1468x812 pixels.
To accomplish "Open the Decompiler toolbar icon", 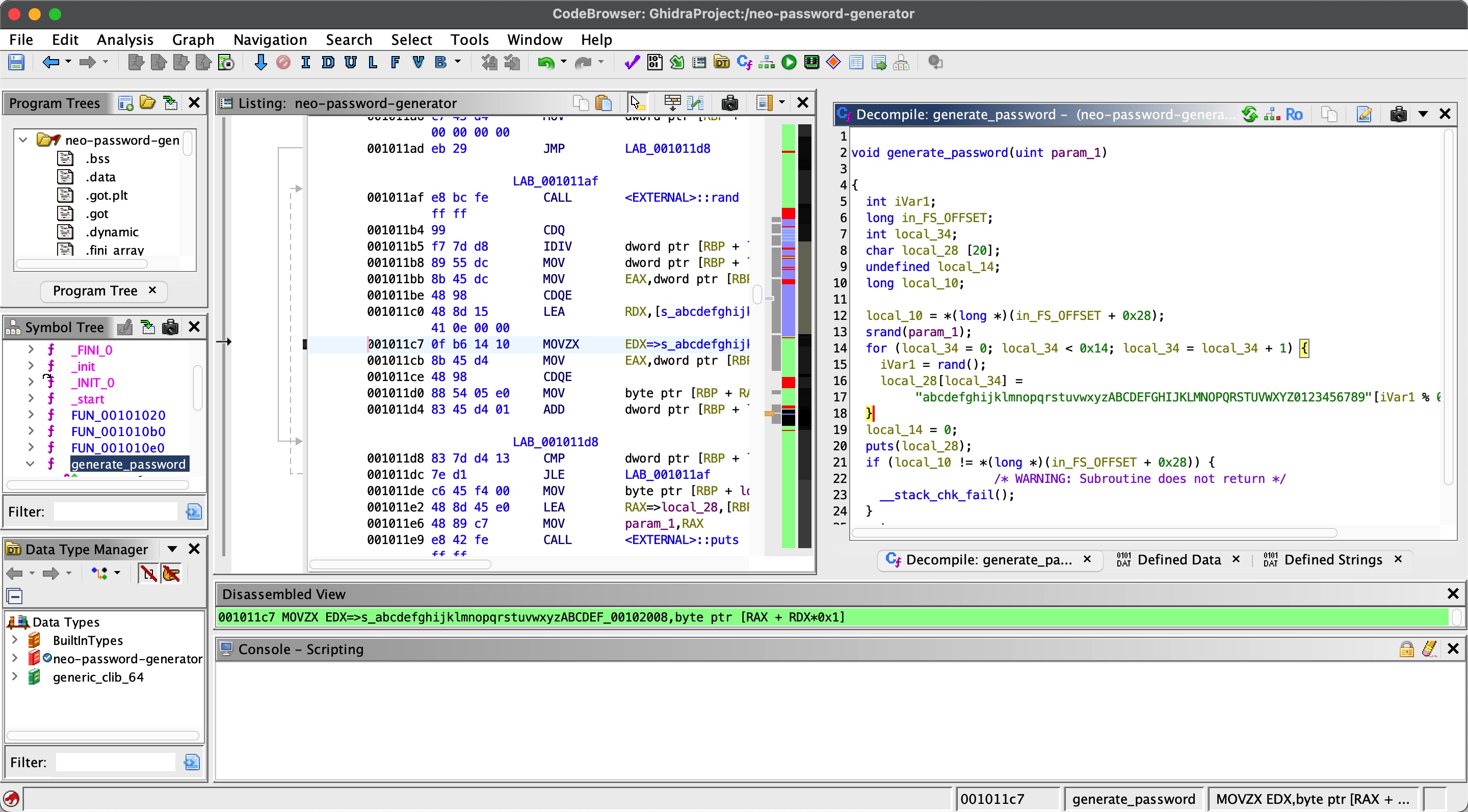I will click(x=744, y=62).
